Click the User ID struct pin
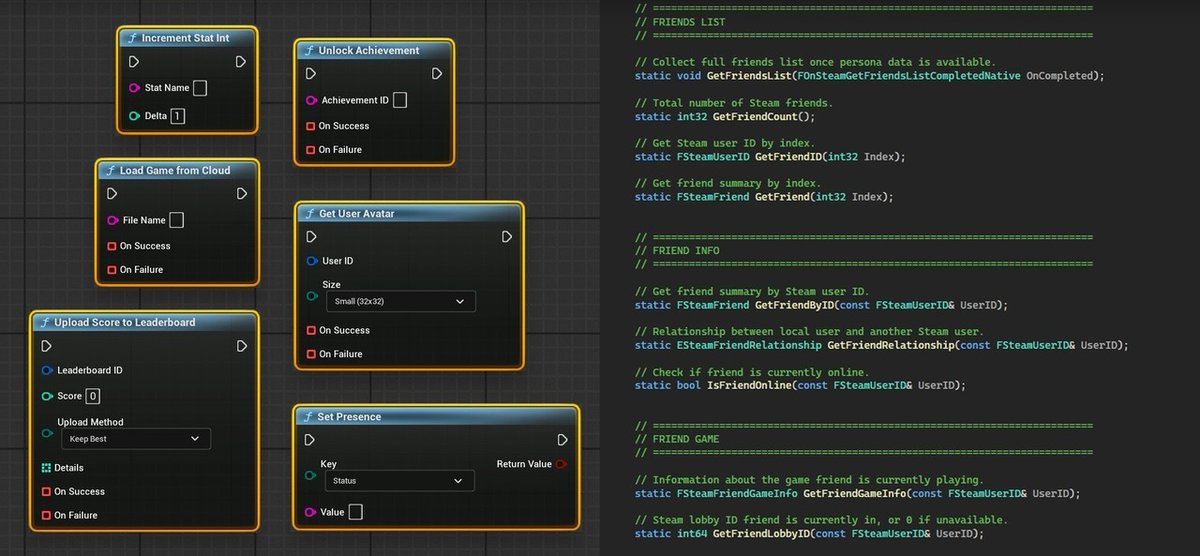The image size is (1200, 556). click(311, 261)
